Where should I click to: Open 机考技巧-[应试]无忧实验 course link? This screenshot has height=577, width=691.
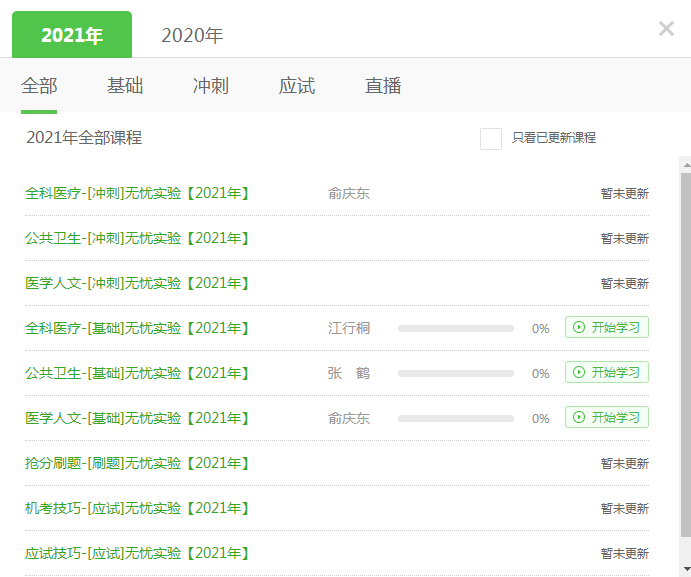click(137, 508)
